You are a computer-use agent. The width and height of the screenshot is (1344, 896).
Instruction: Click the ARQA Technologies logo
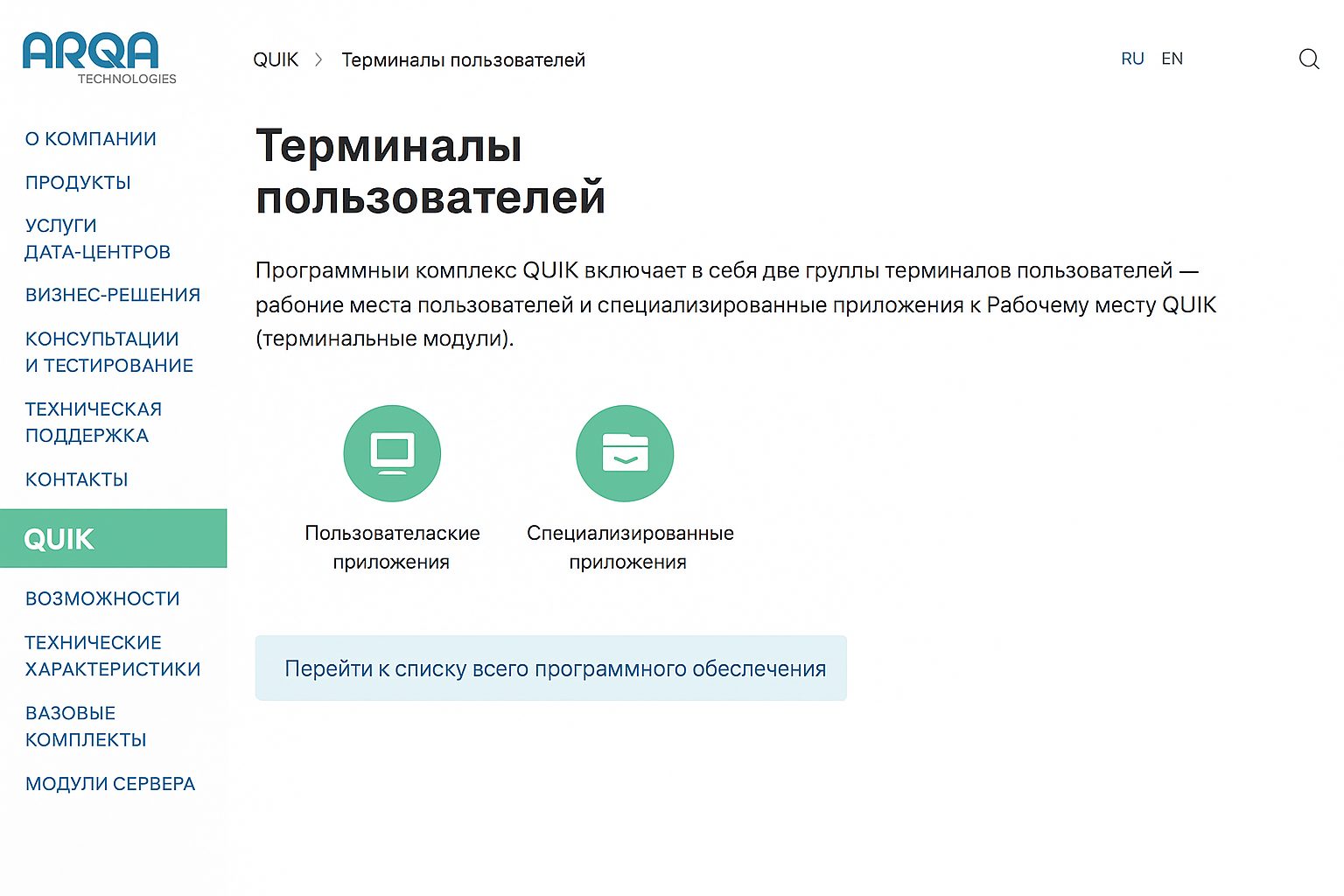point(100,58)
